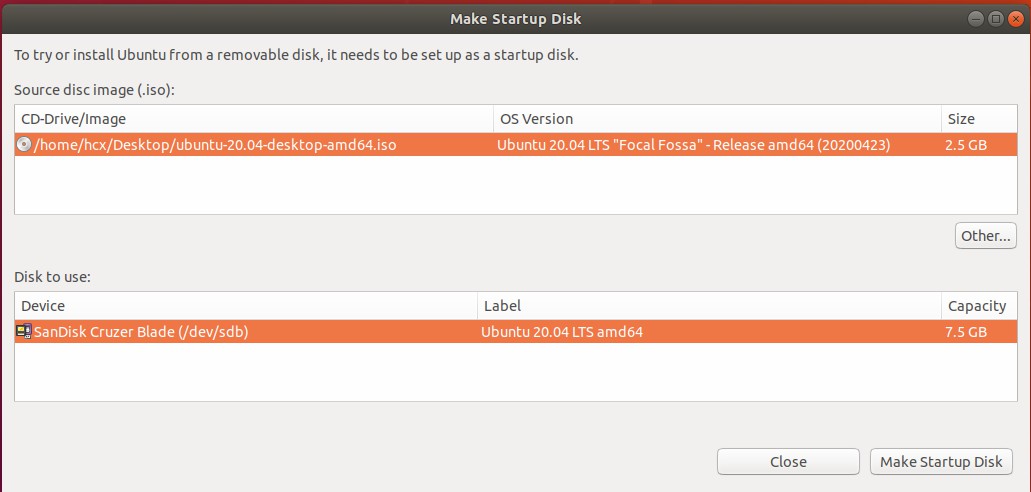The height and width of the screenshot is (492, 1031).
Task: Click the USB drive icon for SanDisk
Action: (24, 332)
